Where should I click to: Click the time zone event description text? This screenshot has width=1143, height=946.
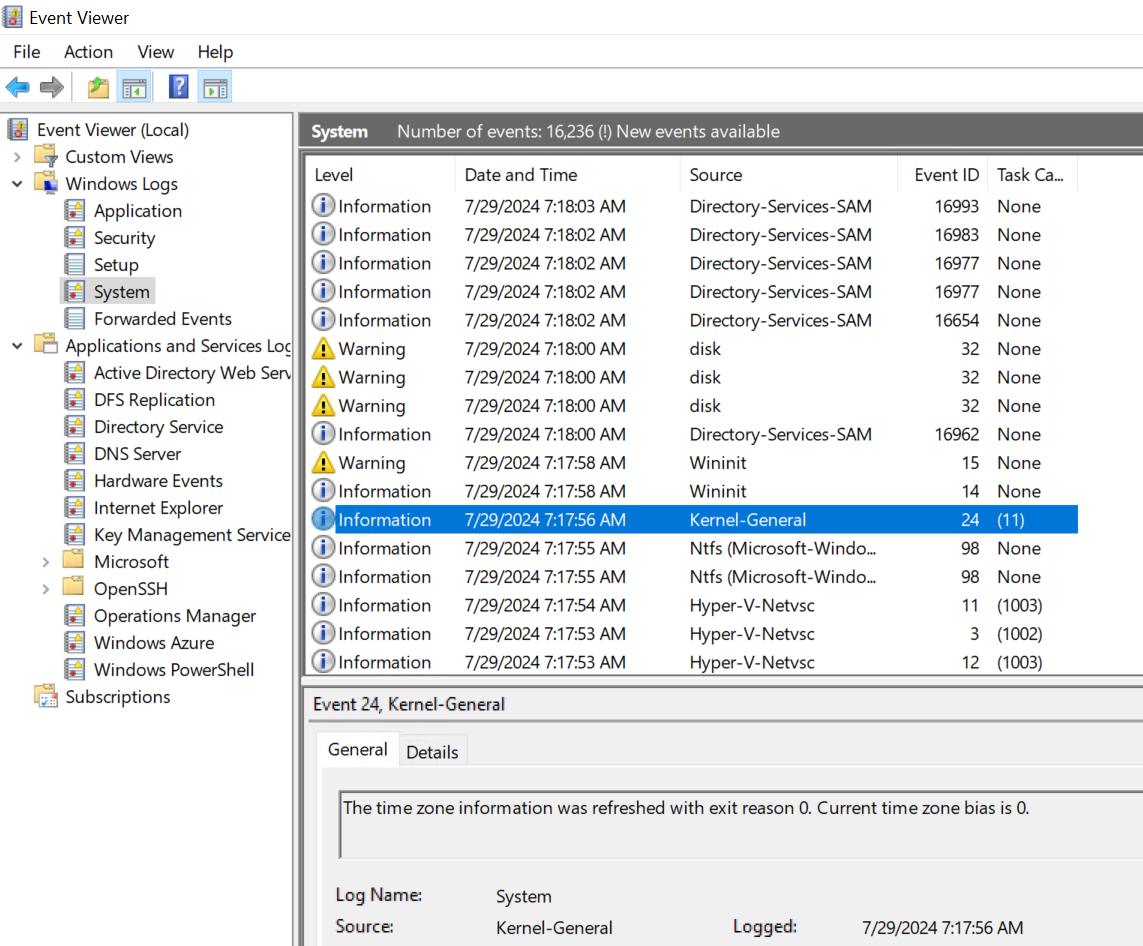[x=686, y=808]
